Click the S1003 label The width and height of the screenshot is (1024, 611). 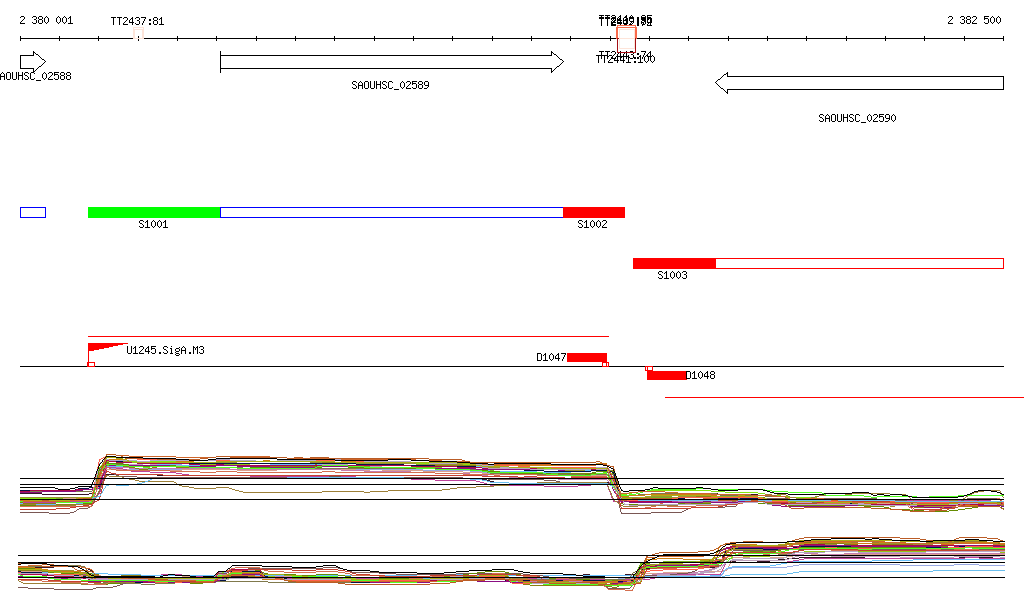coord(673,275)
